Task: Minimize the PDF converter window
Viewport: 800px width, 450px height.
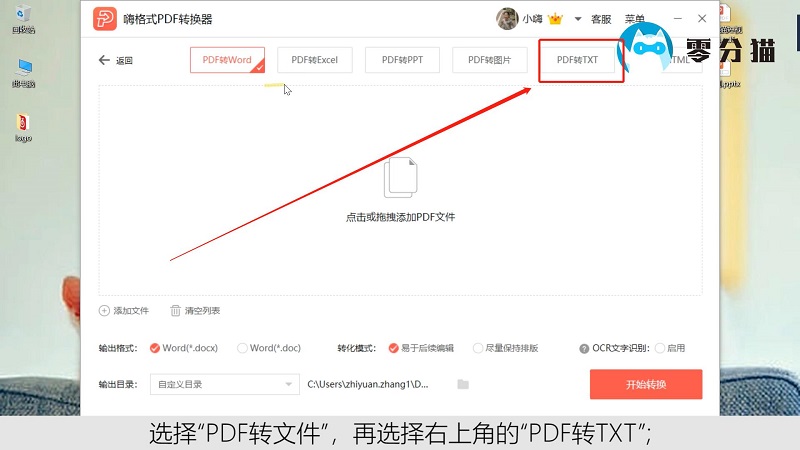Action: click(x=678, y=18)
